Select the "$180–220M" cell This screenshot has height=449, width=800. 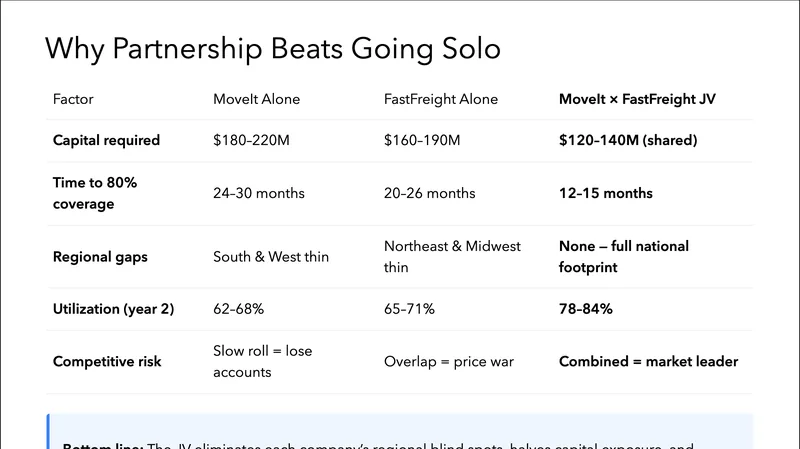(x=251, y=141)
